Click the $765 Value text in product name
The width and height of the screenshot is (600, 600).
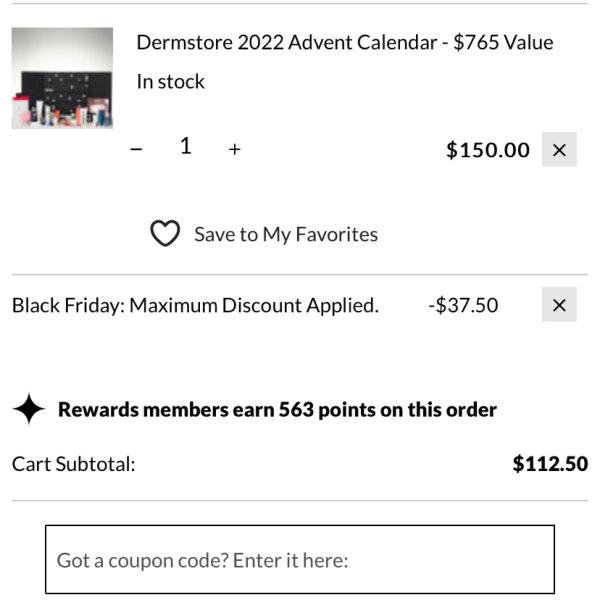[x=503, y=42]
